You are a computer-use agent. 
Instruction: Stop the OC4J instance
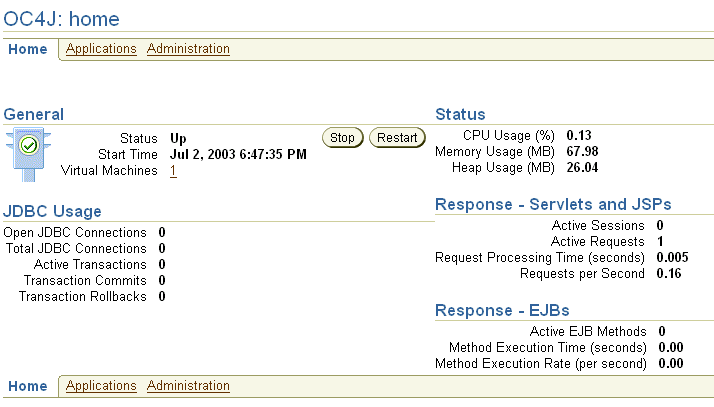(342, 137)
